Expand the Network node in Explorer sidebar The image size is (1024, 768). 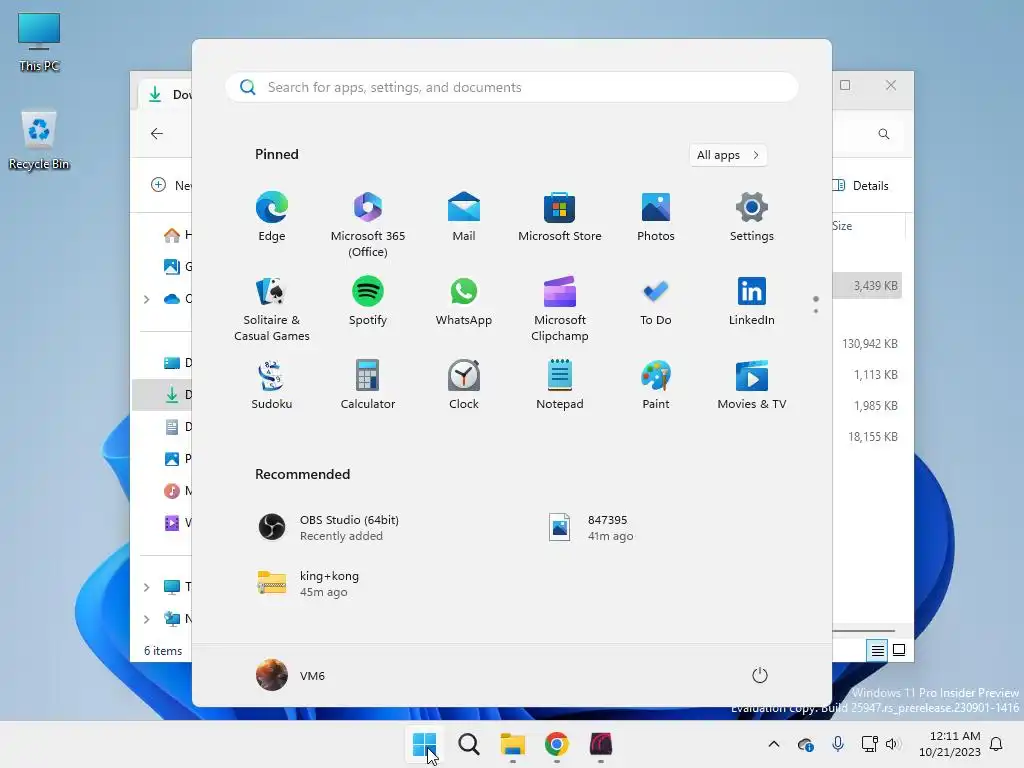[147, 619]
